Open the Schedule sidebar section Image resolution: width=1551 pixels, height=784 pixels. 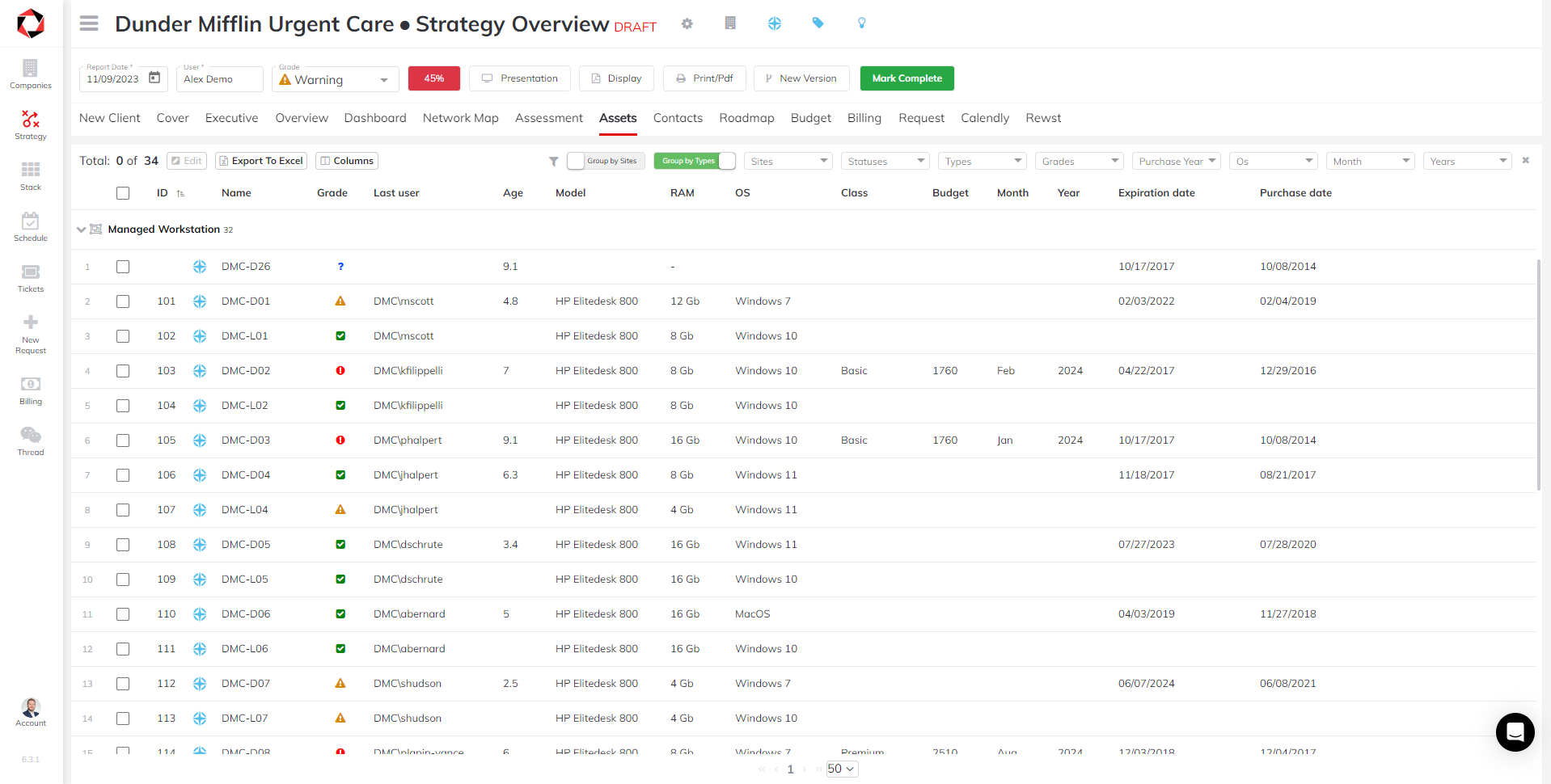pos(31,226)
